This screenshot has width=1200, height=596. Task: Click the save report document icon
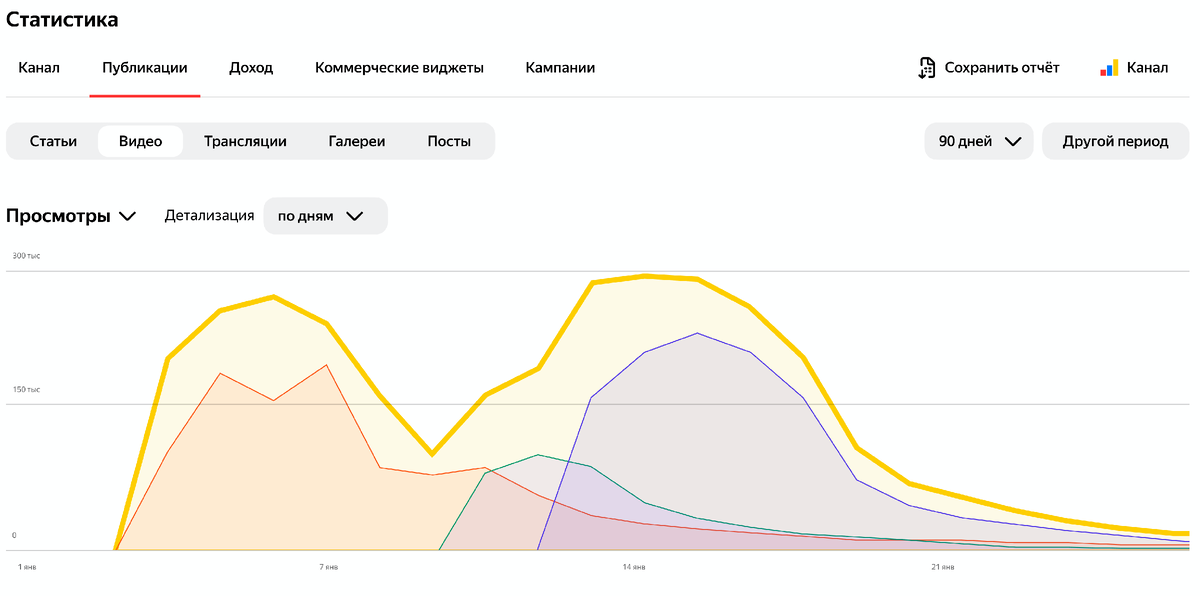click(x=927, y=68)
